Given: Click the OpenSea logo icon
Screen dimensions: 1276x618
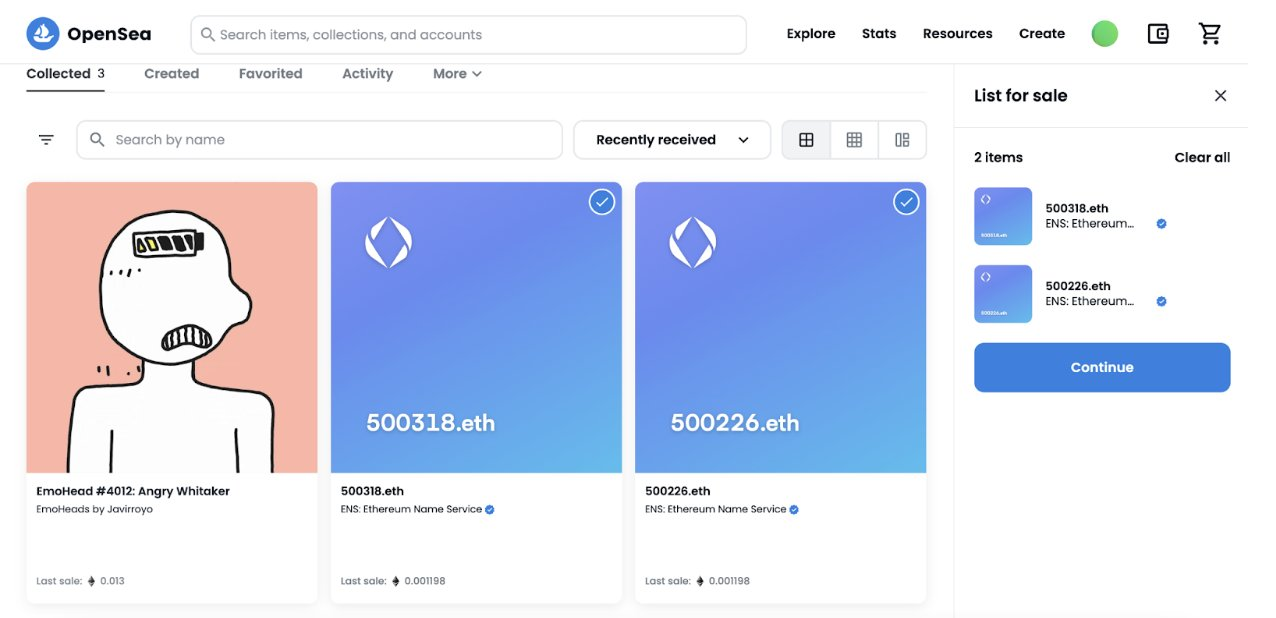Looking at the screenshot, I should [x=43, y=34].
